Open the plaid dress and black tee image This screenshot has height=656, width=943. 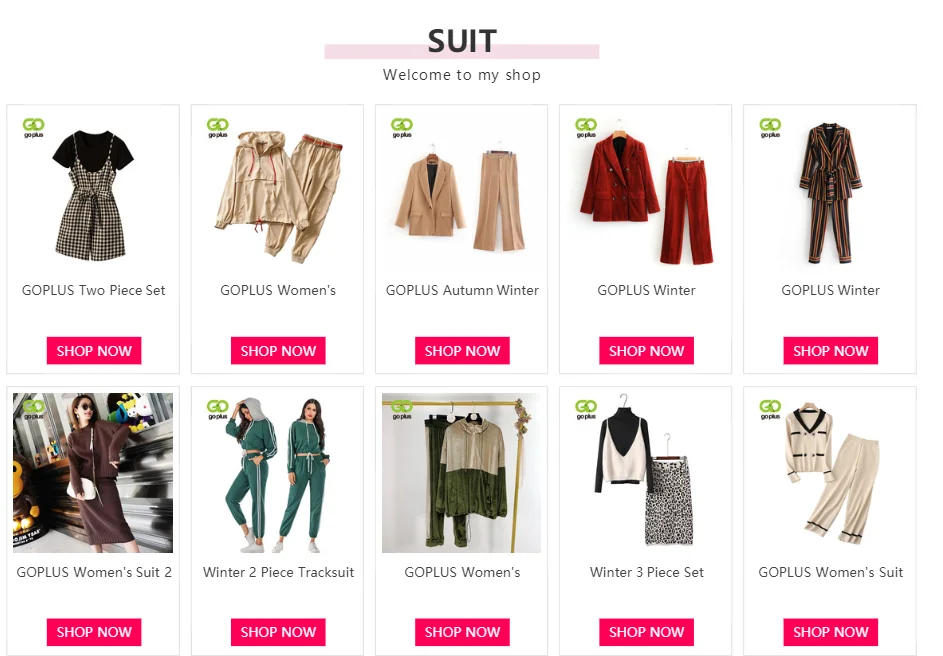pos(93,191)
